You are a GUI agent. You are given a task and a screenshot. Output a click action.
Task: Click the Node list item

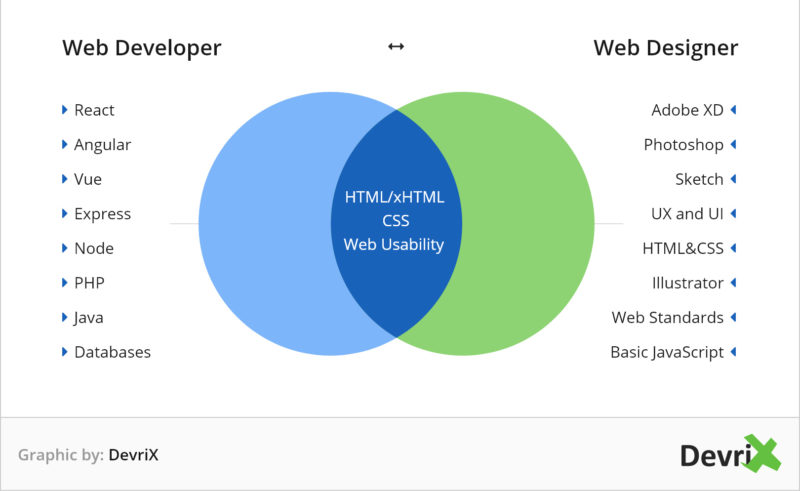[94, 248]
